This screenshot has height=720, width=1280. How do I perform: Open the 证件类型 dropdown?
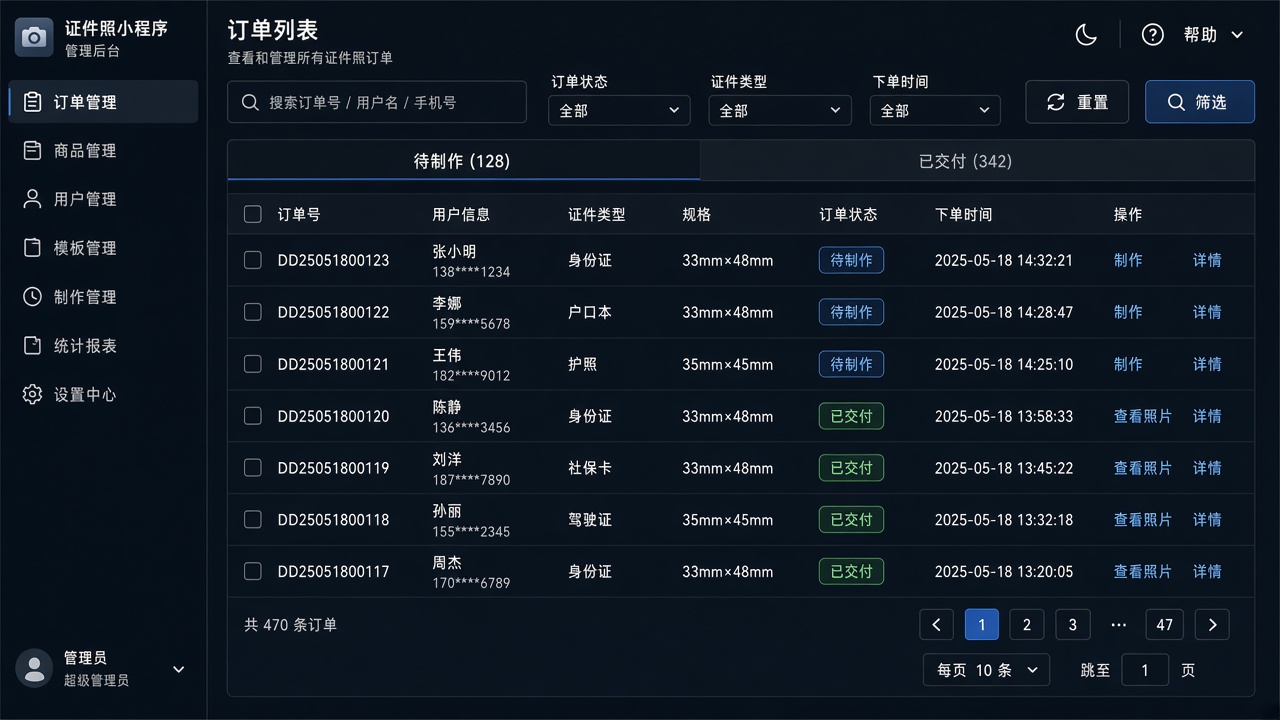tap(780, 110)
